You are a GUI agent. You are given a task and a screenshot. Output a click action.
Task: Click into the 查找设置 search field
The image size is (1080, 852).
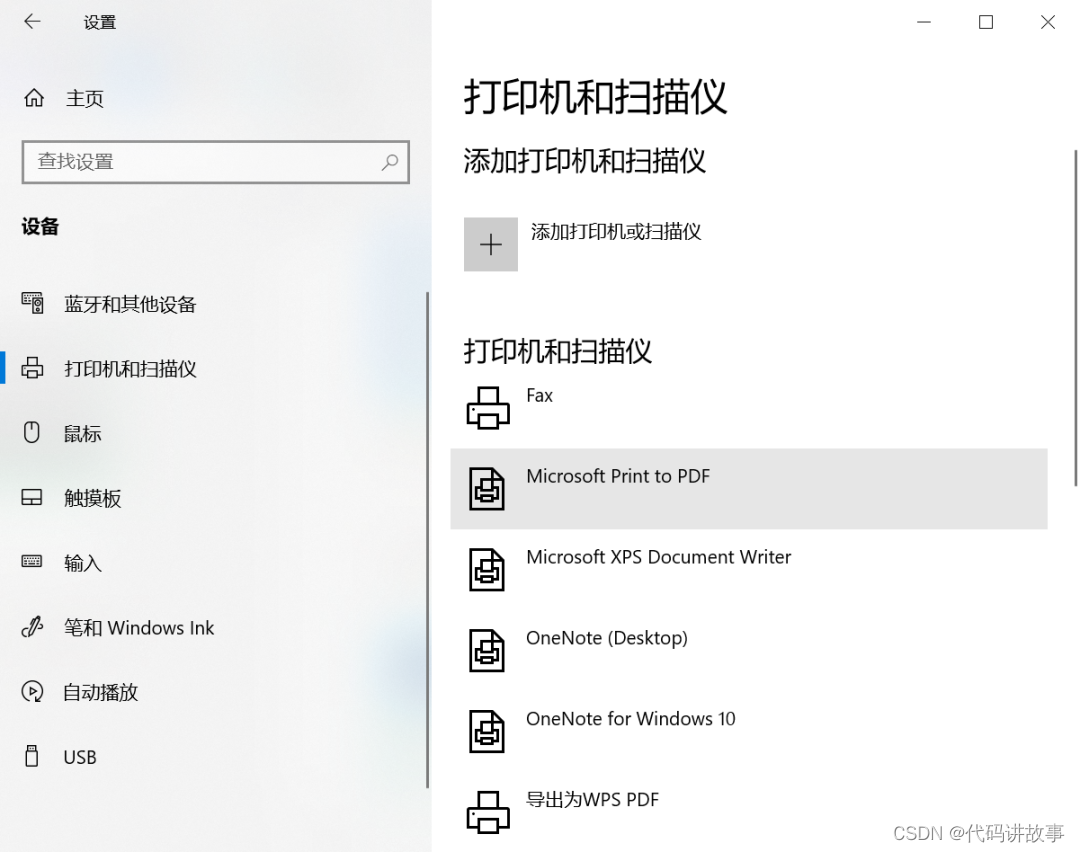216,162
